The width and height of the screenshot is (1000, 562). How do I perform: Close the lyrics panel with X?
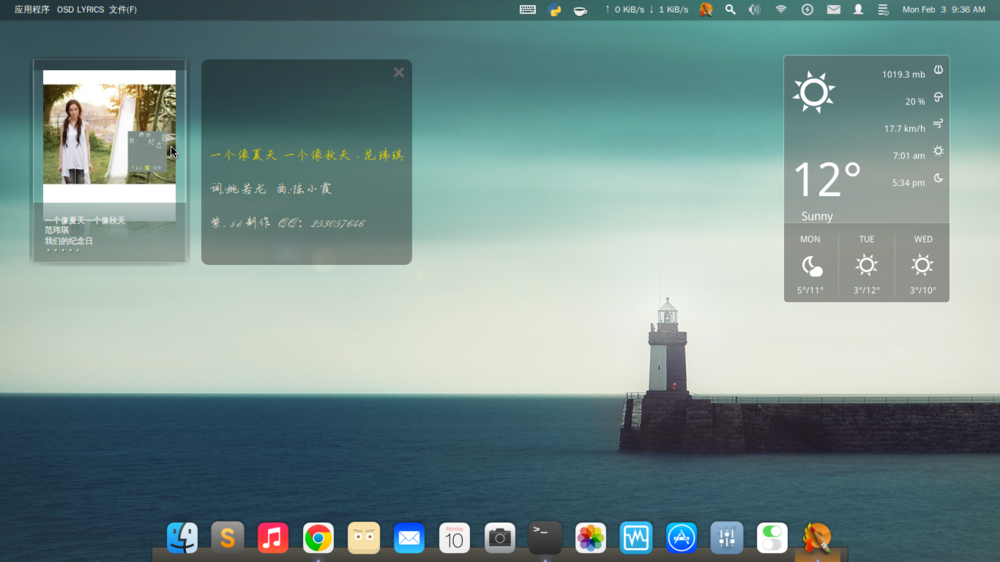(399, 72)
